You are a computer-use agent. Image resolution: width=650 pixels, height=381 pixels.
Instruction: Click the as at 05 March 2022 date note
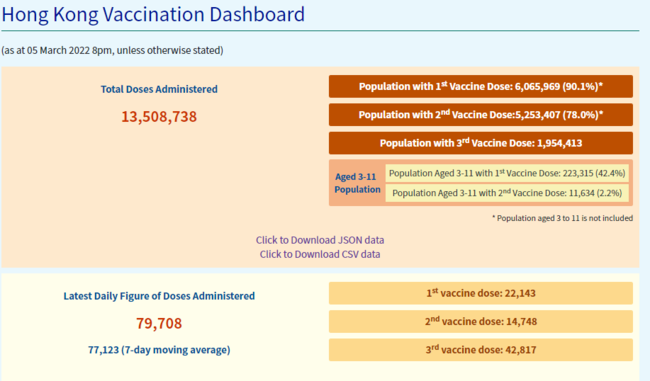tap(112, 51)
